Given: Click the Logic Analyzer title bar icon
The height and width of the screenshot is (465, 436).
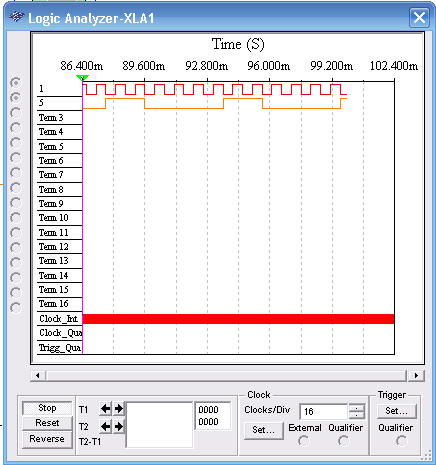Looking at the screenshot, I should tap(17, 17).
